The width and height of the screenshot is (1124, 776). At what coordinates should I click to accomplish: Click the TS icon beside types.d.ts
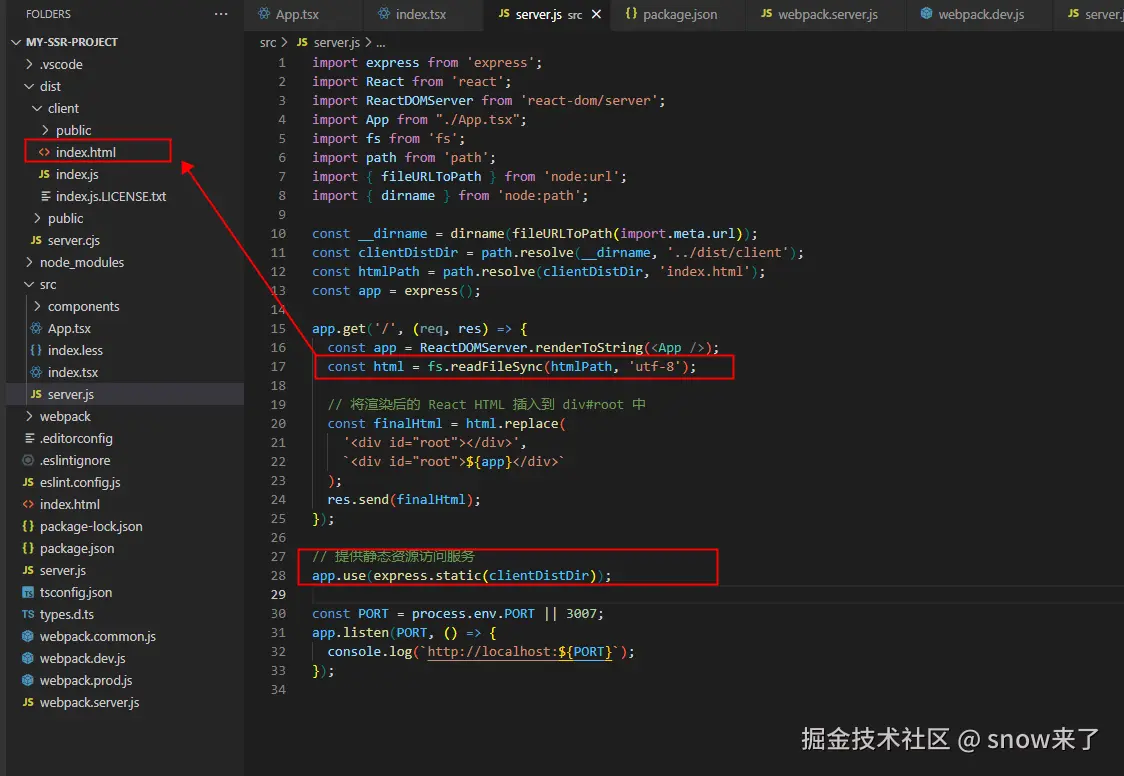28,615
